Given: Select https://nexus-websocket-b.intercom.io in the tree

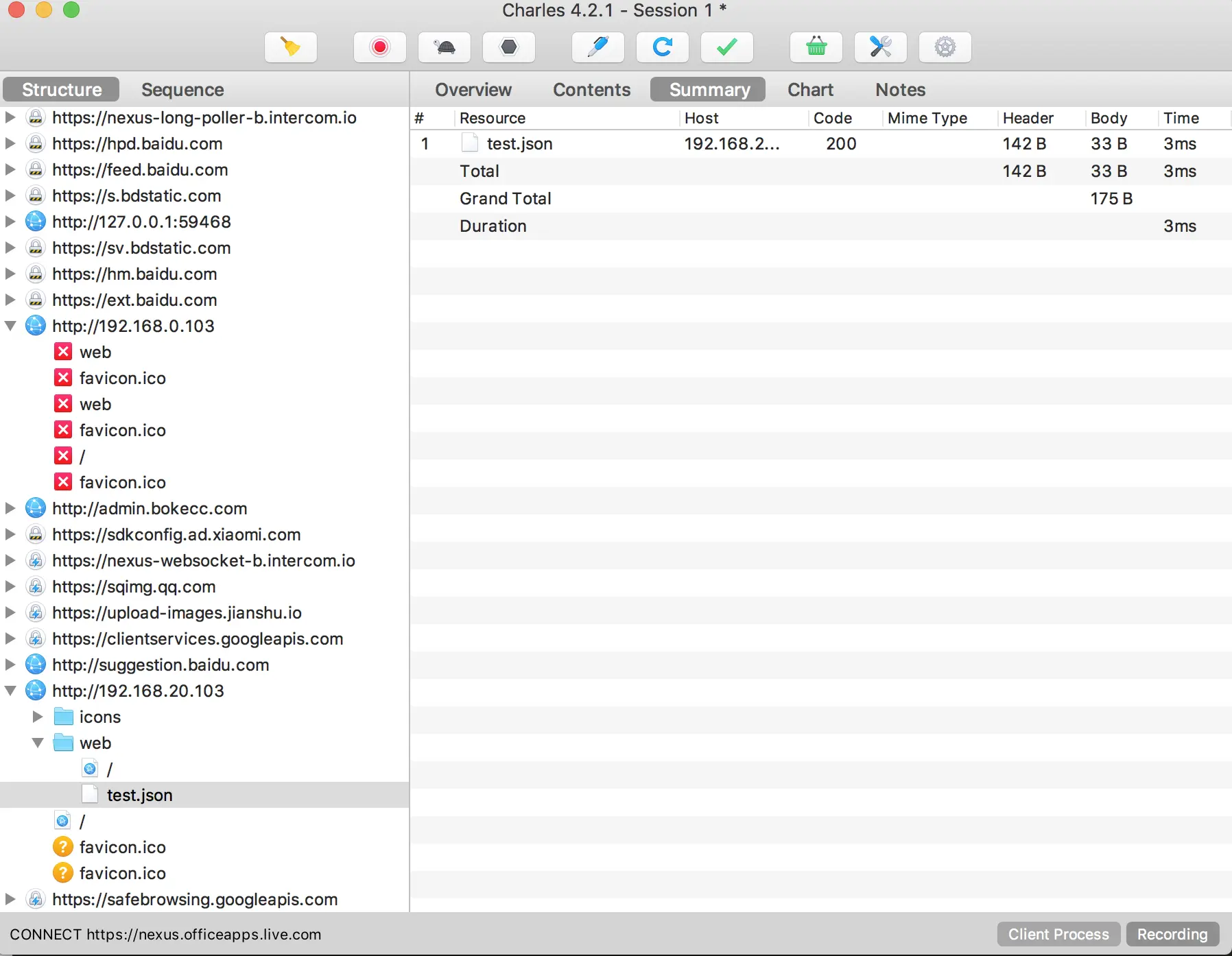Looking at the screenshot, I should click(x=204, y=560).
